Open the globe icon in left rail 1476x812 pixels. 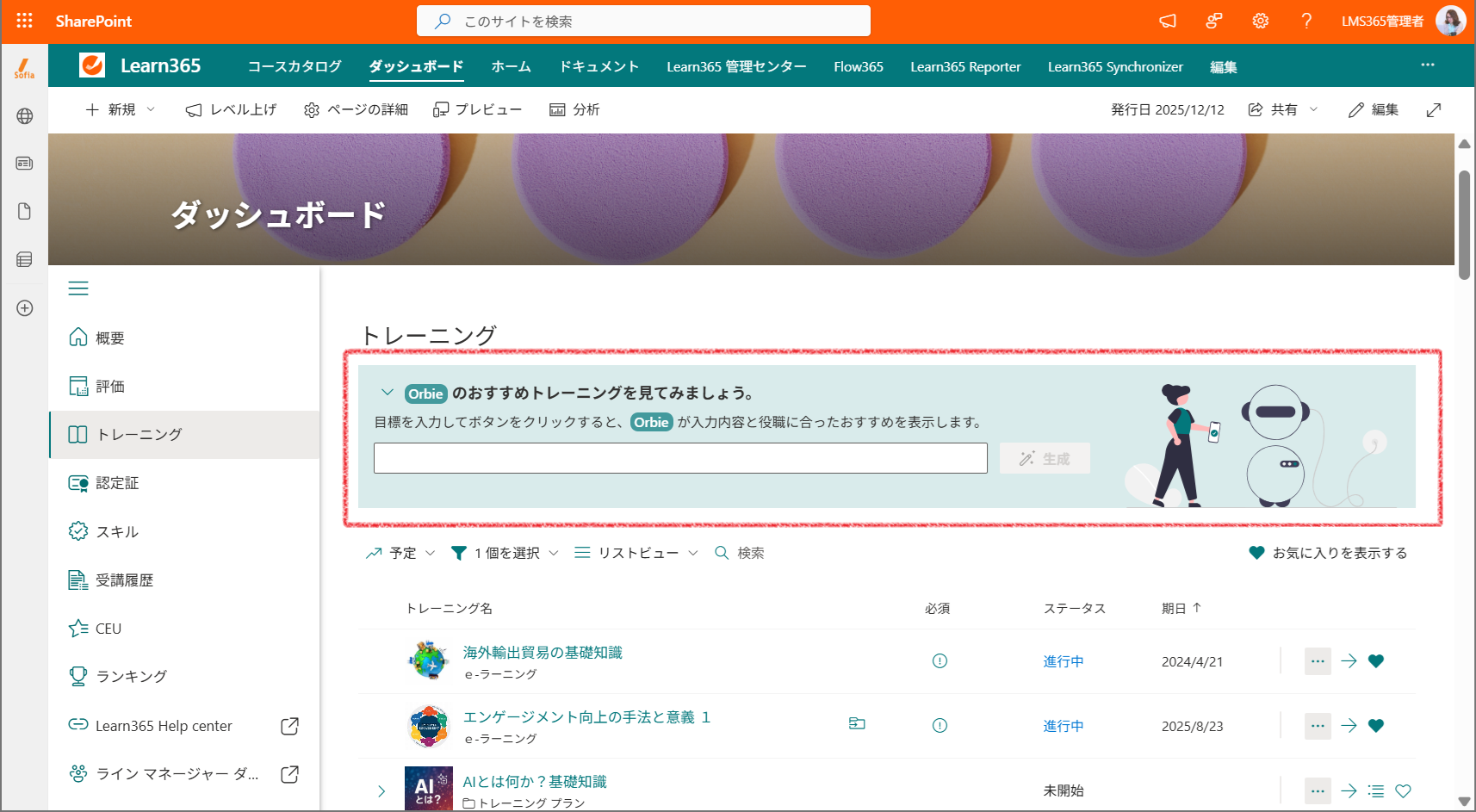pyautogui.click(x=24, y=115)
